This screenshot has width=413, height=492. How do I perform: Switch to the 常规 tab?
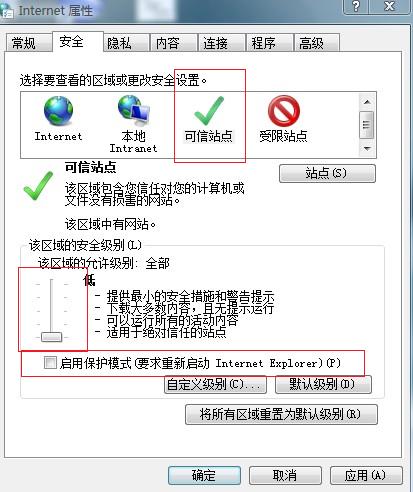pos(23,43)
